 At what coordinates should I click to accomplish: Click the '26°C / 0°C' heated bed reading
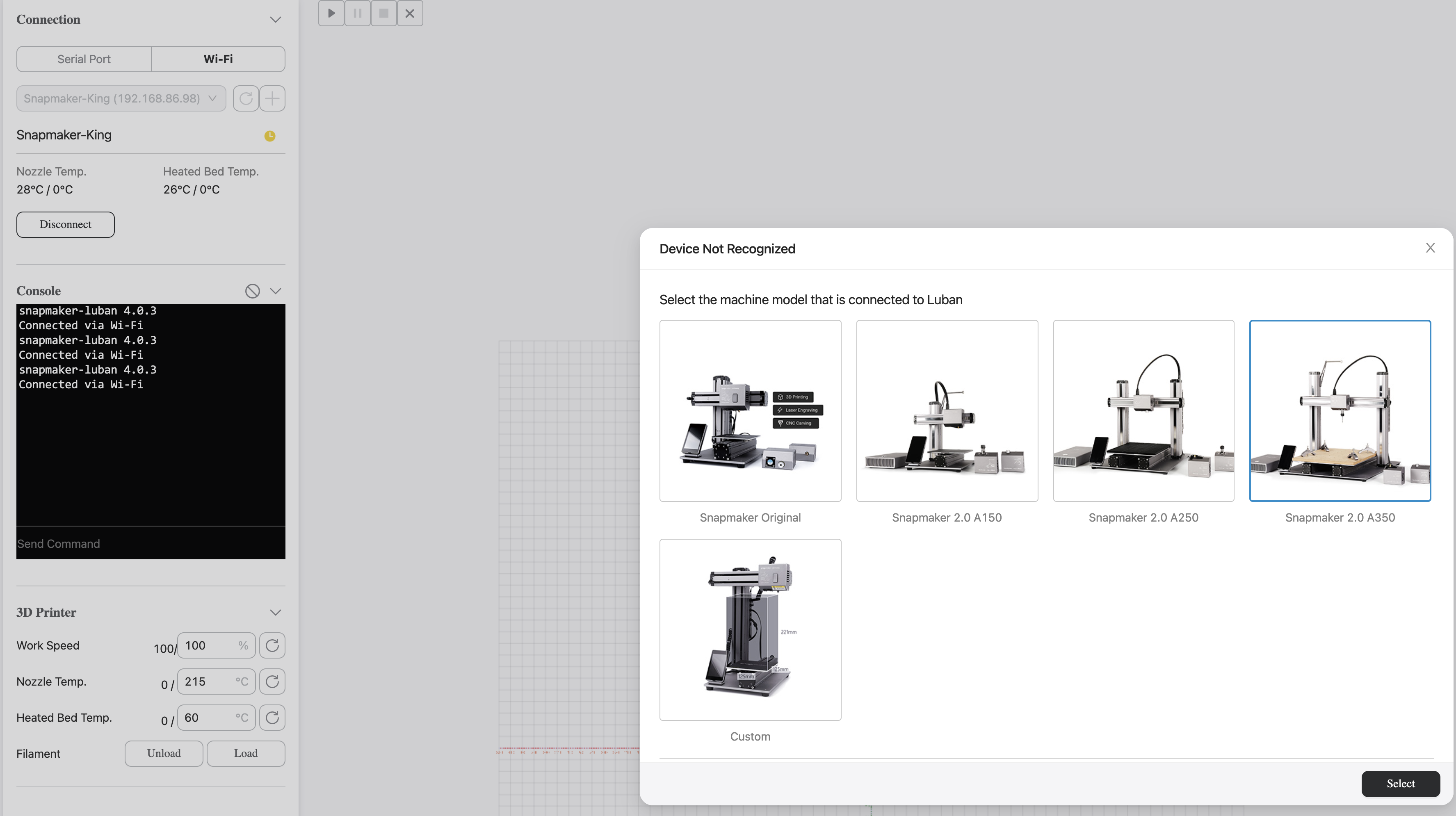click(192, 189)
